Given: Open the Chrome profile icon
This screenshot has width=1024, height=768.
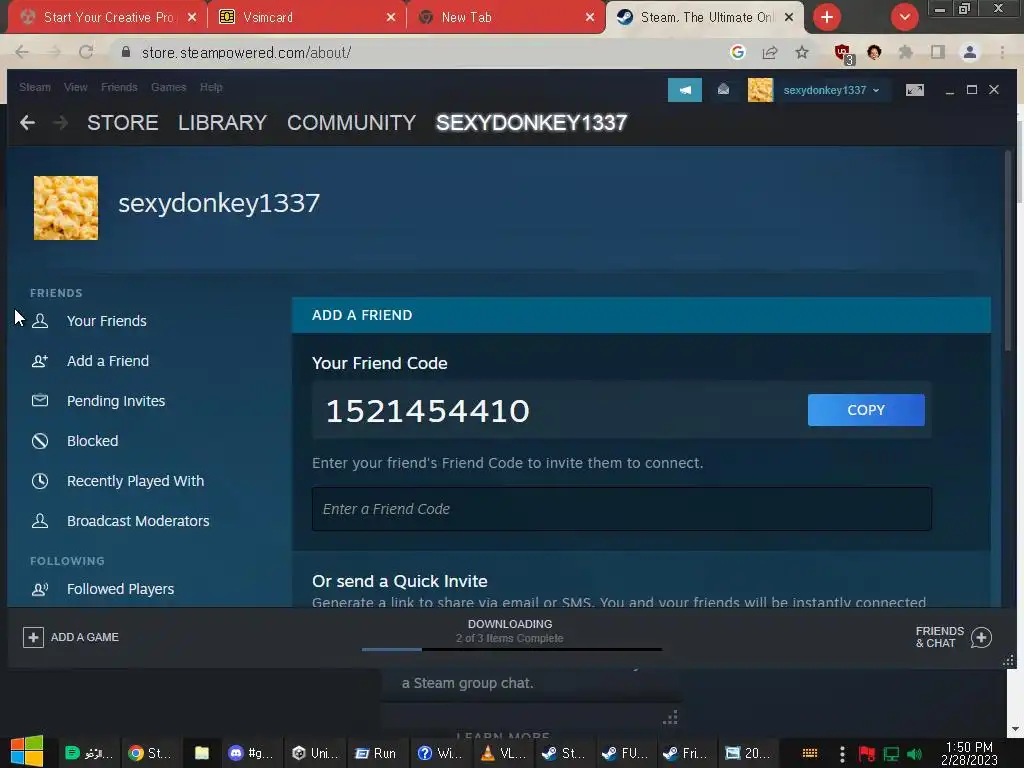Looking at the screenshot, I should [970, 52].
